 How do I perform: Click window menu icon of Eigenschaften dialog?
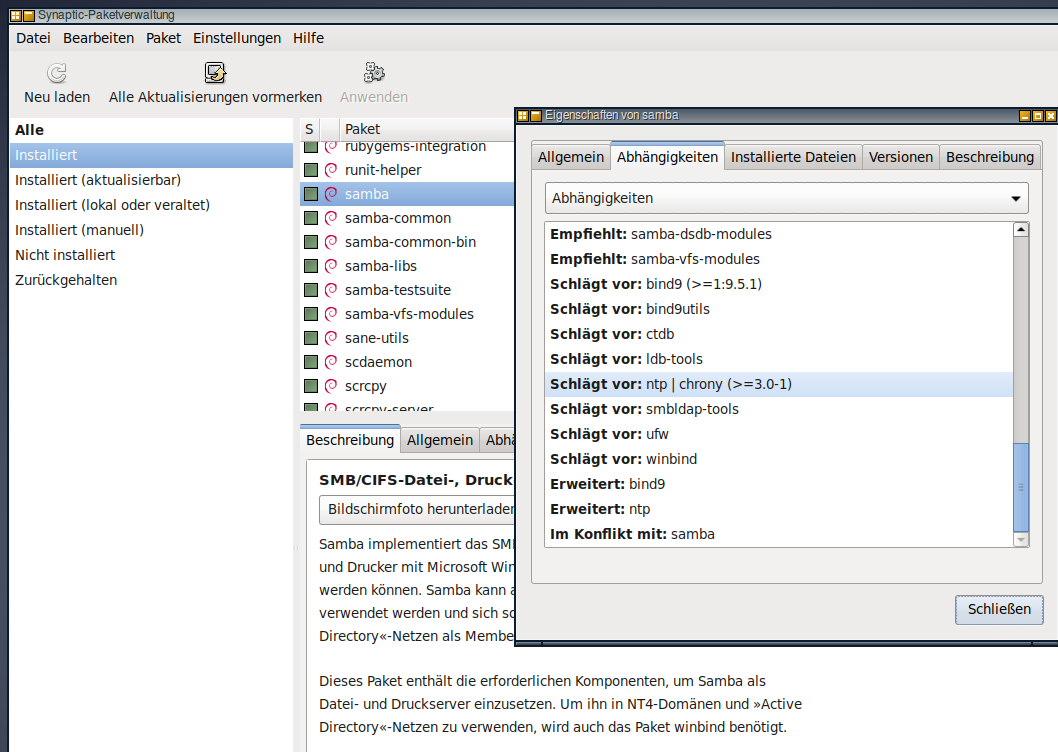click(x=523, y=116)
